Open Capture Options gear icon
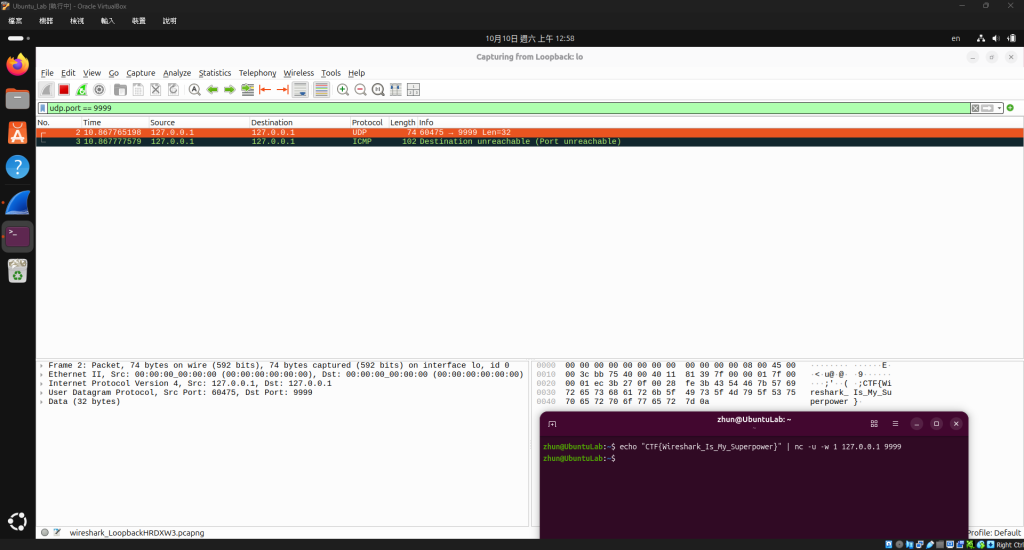 point(99,89)
